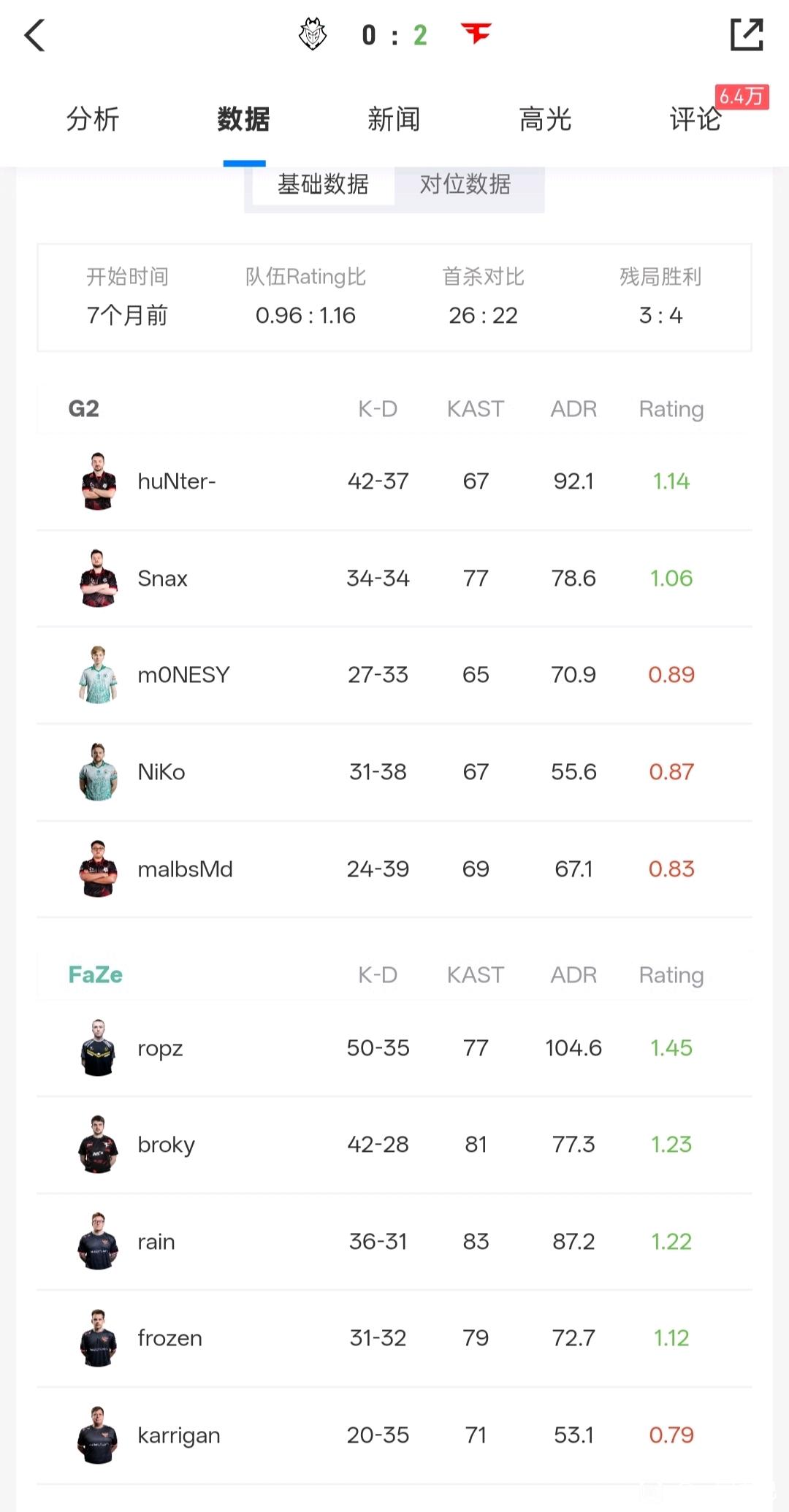The height and width of the screenshot is (1512, 789).
Task: Tap the FaZe team header label
Action: [96, 975]
